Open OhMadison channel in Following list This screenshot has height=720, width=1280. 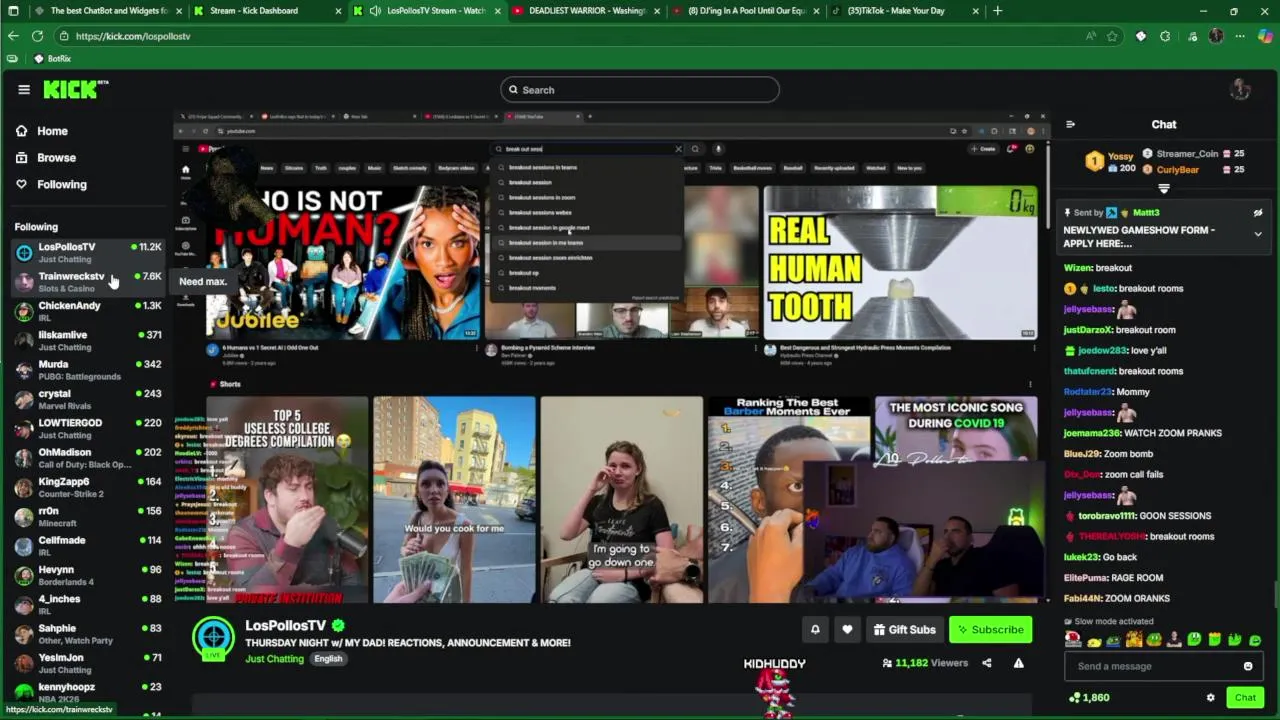click(x=88, y=458)
